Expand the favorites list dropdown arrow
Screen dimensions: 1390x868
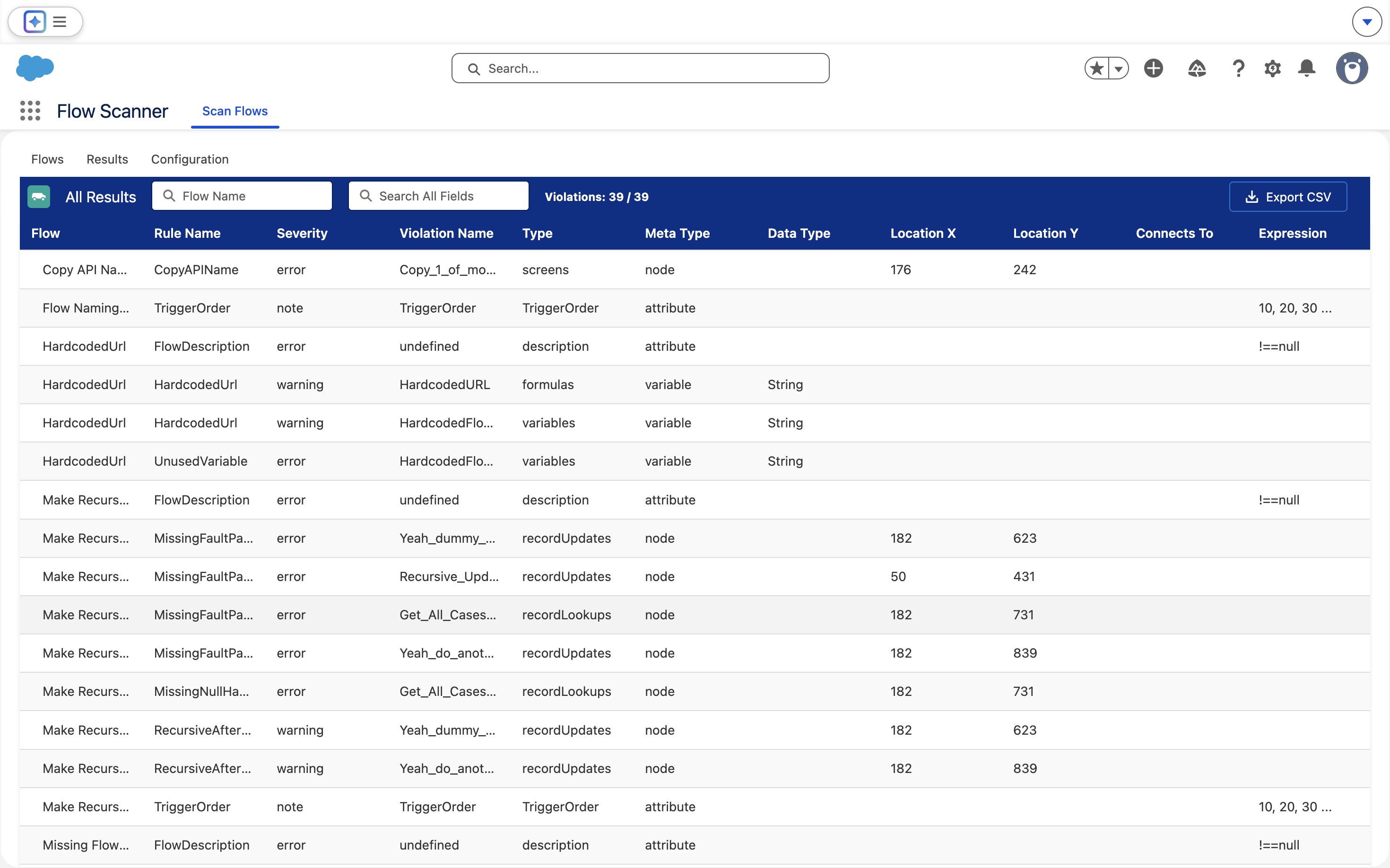[x=1119, y=68]
